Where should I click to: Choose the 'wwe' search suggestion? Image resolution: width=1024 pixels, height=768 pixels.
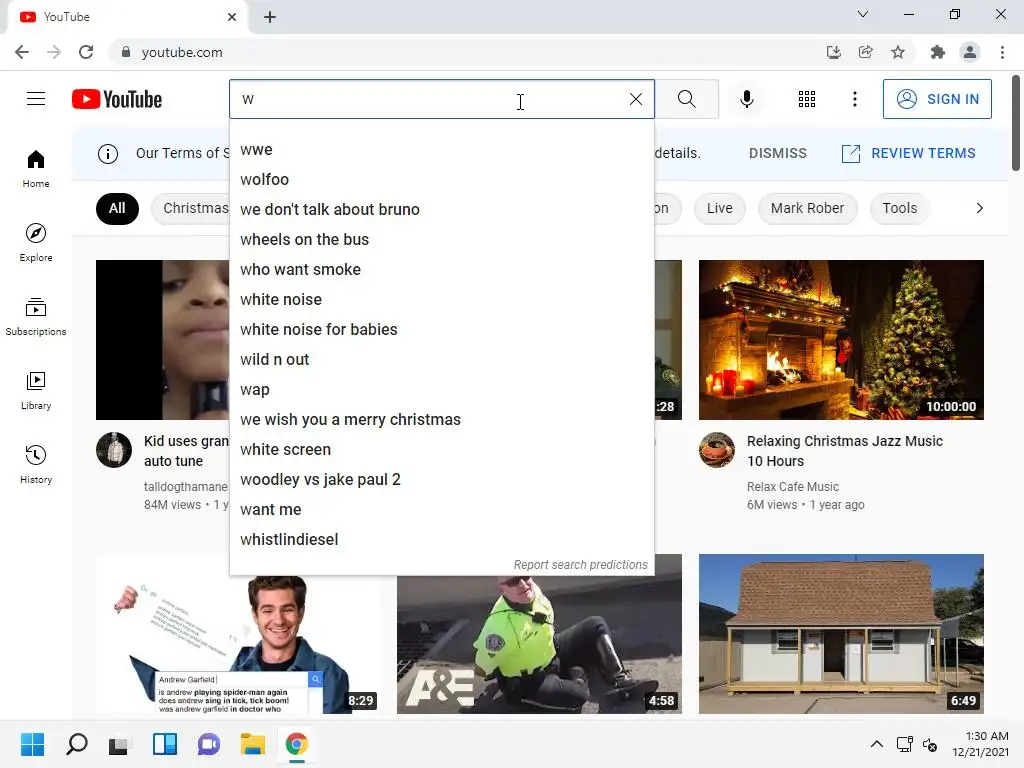[441, 150]
